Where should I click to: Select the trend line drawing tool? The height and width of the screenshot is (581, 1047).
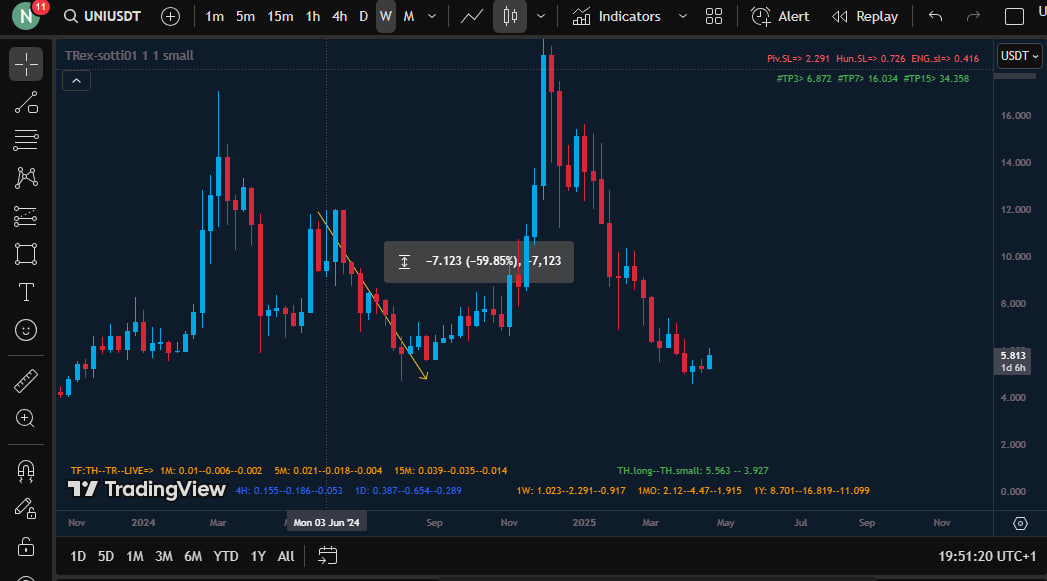point(26,103)
